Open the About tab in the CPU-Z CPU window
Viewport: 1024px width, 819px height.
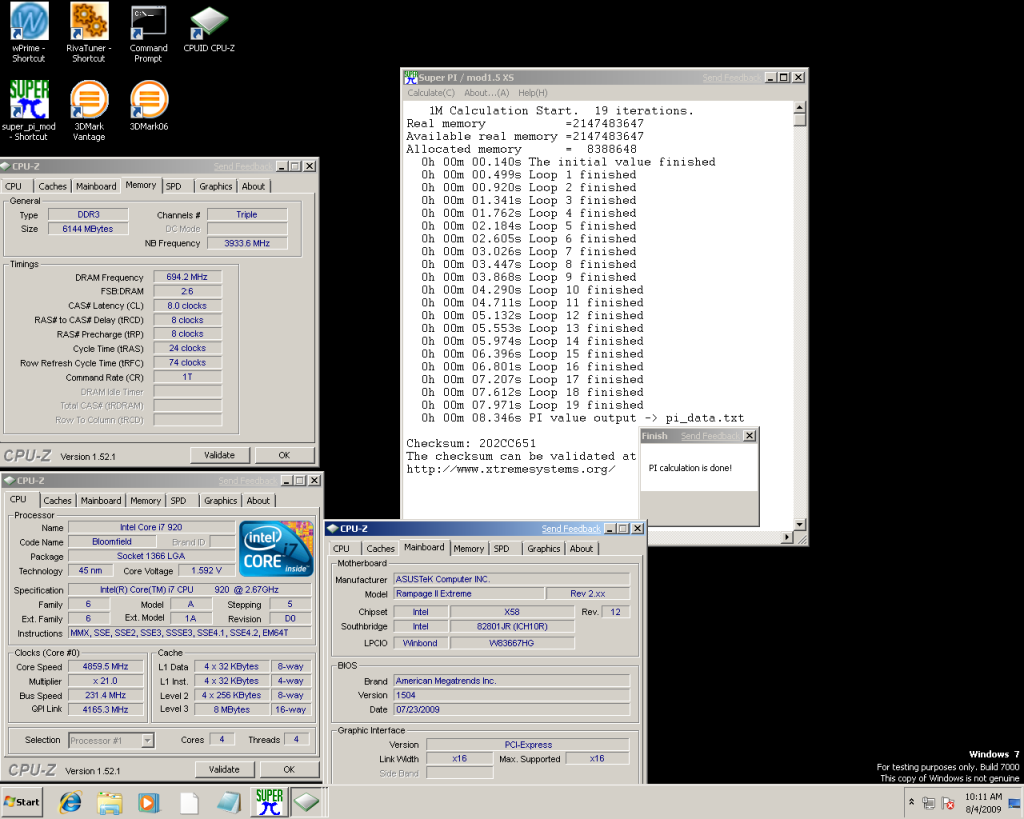258,500
